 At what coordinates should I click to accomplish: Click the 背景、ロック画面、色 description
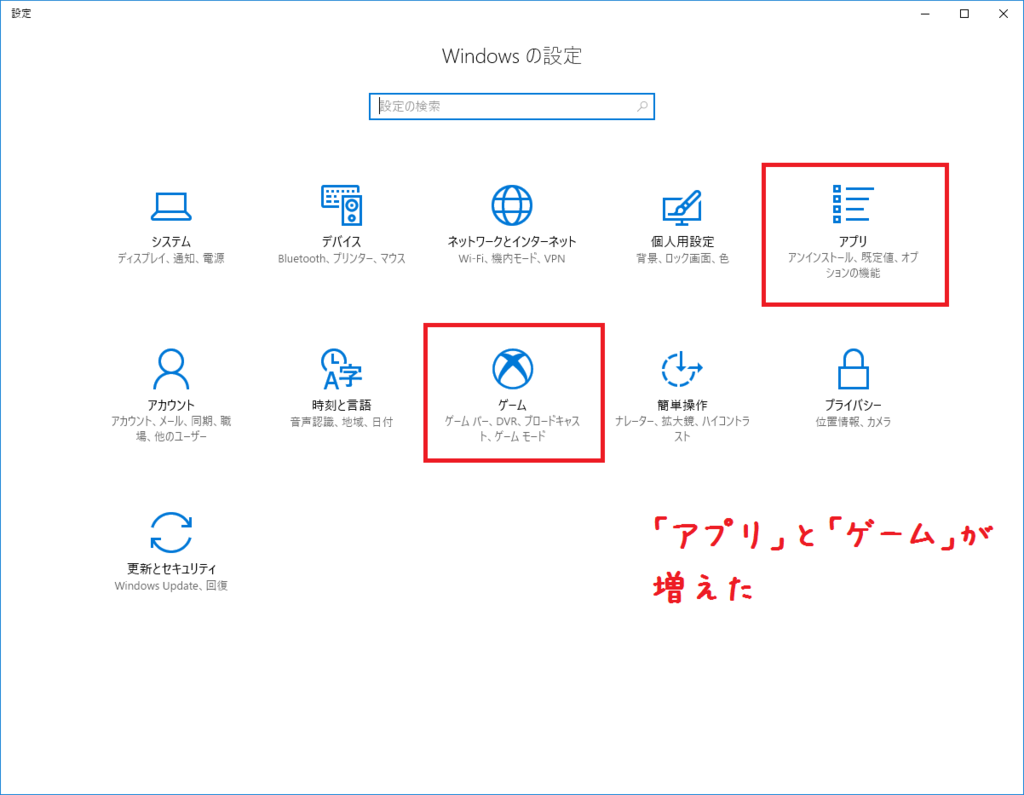[682, 259]
